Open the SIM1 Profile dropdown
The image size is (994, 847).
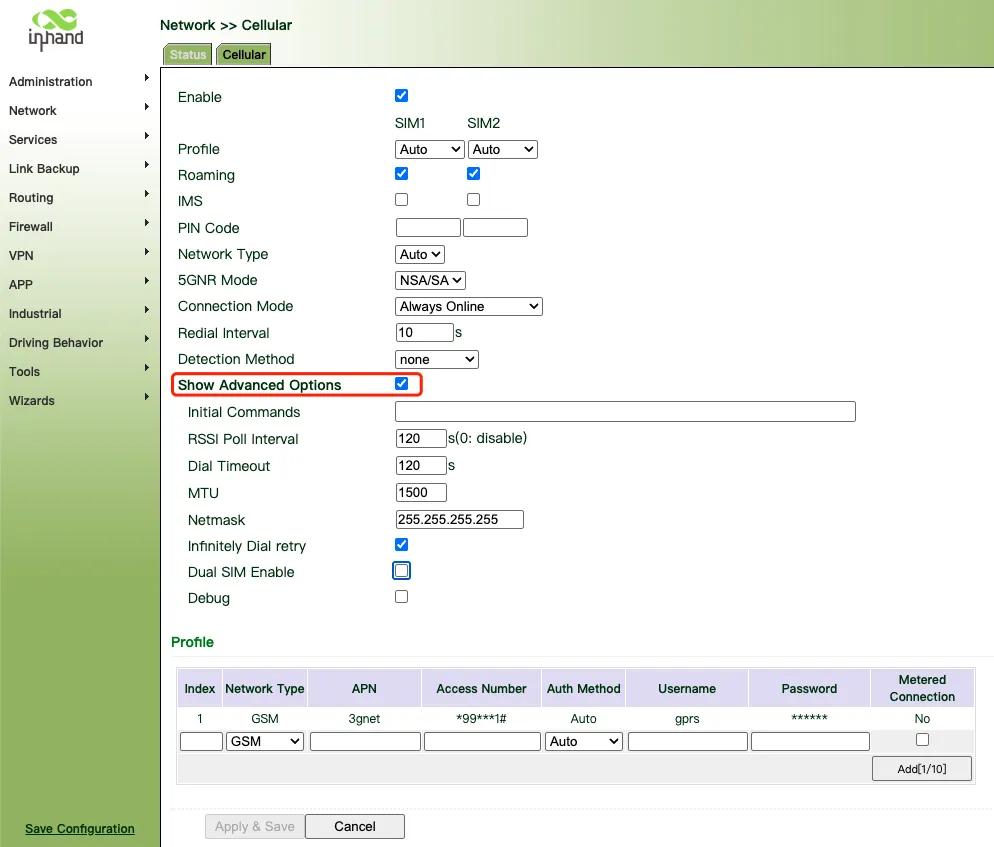pos(430,150)
